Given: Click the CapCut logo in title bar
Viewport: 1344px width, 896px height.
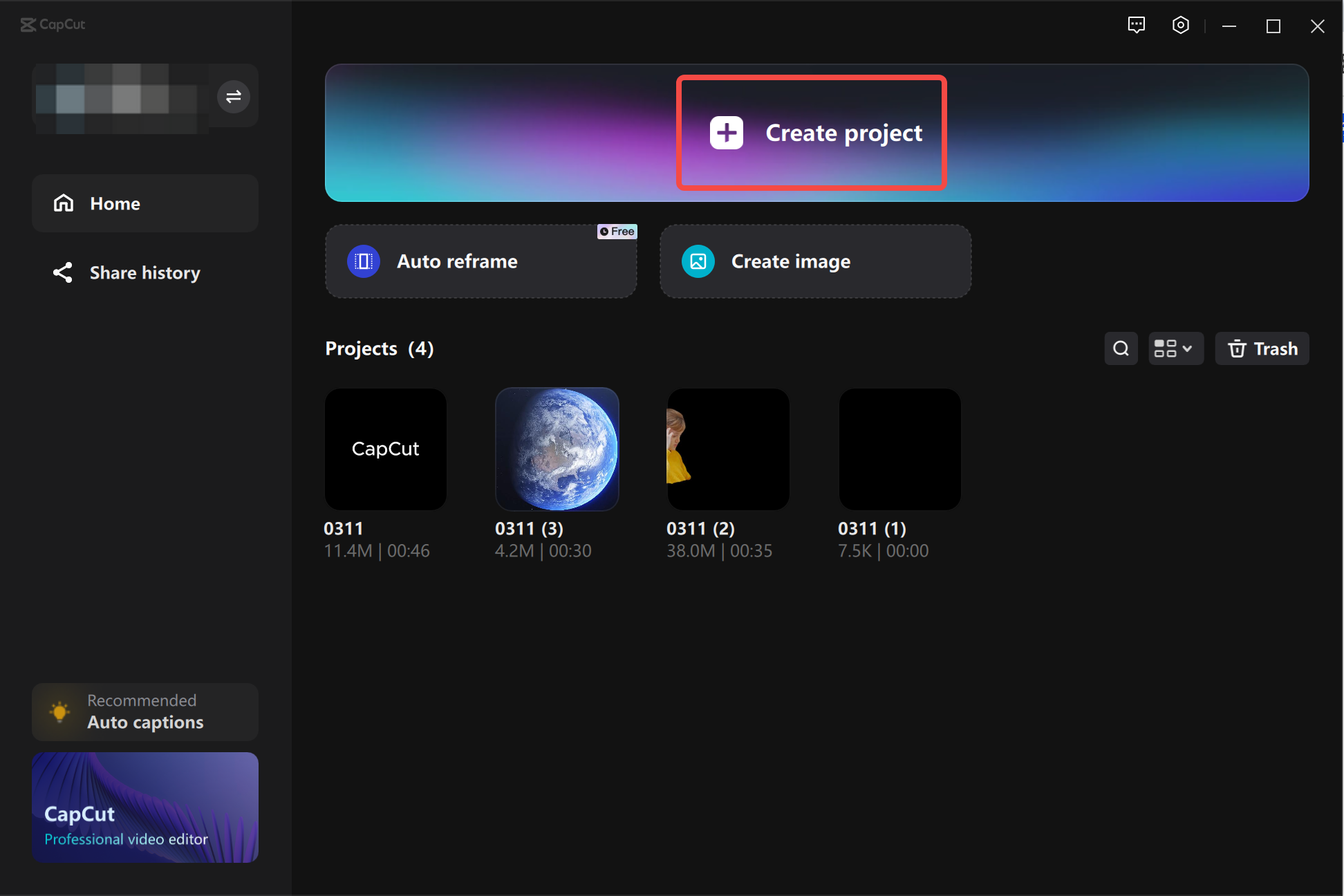Looking at the screenshot, I should pos(53,25).
